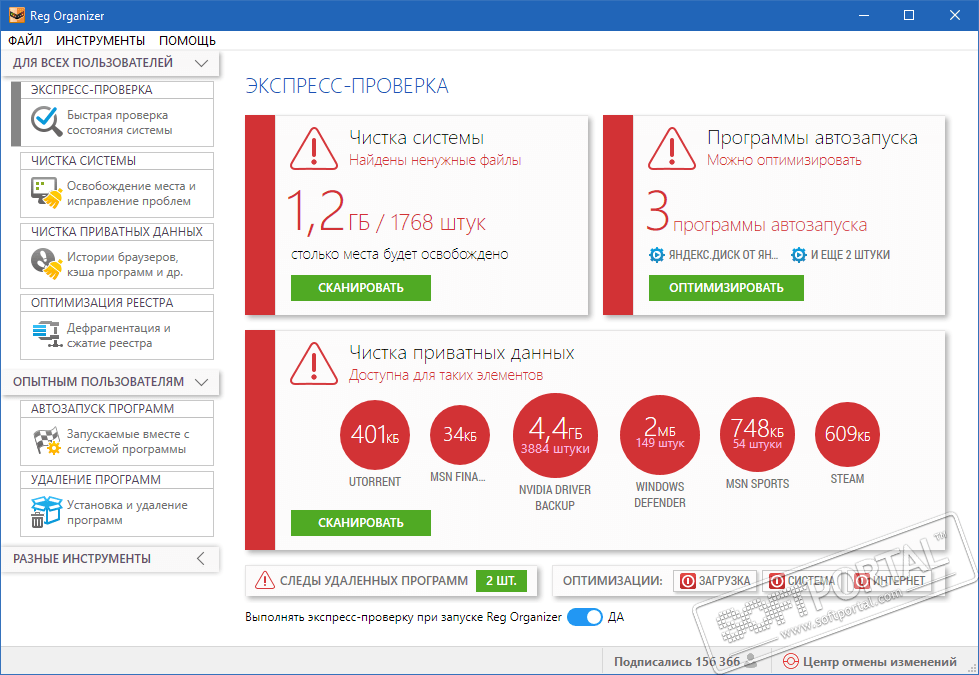Click warning triangle in Программы автозапуска card
979x675 pixels.
click(672, 150)
